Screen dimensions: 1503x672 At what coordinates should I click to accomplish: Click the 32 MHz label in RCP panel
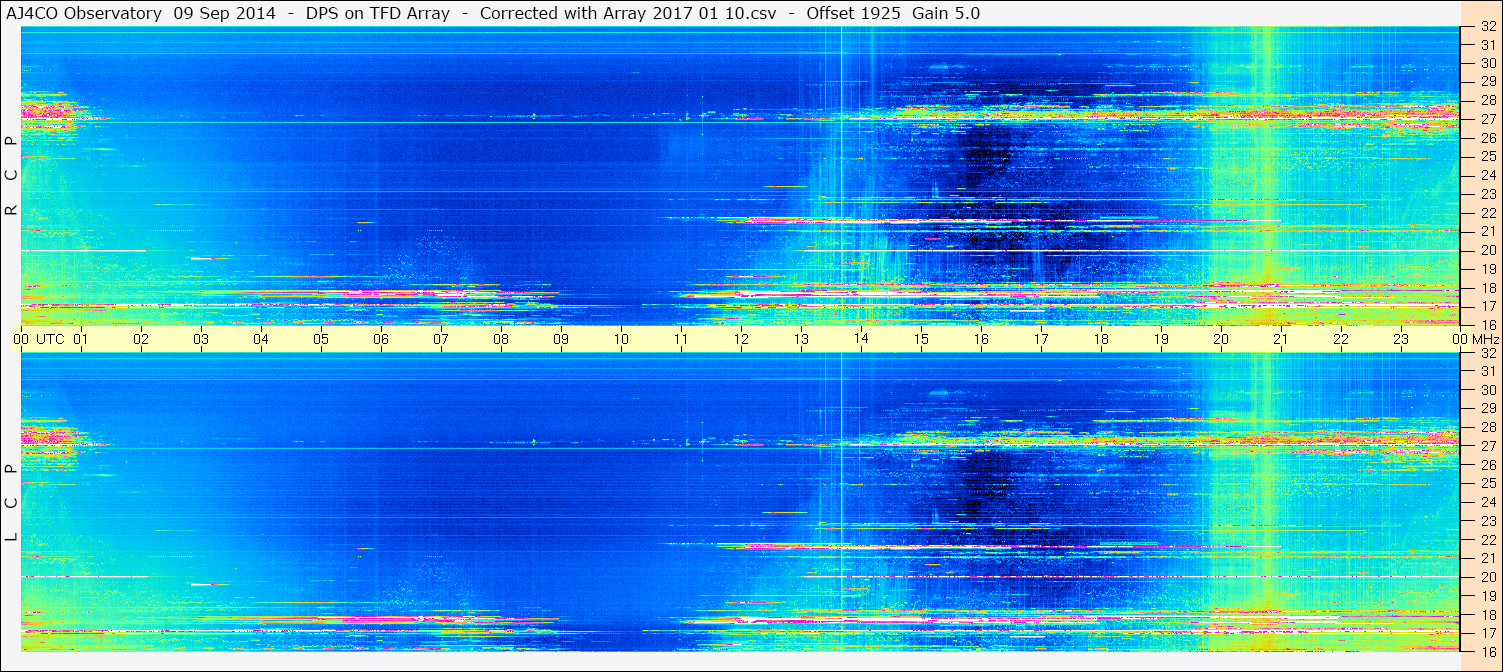point(1487,26)
